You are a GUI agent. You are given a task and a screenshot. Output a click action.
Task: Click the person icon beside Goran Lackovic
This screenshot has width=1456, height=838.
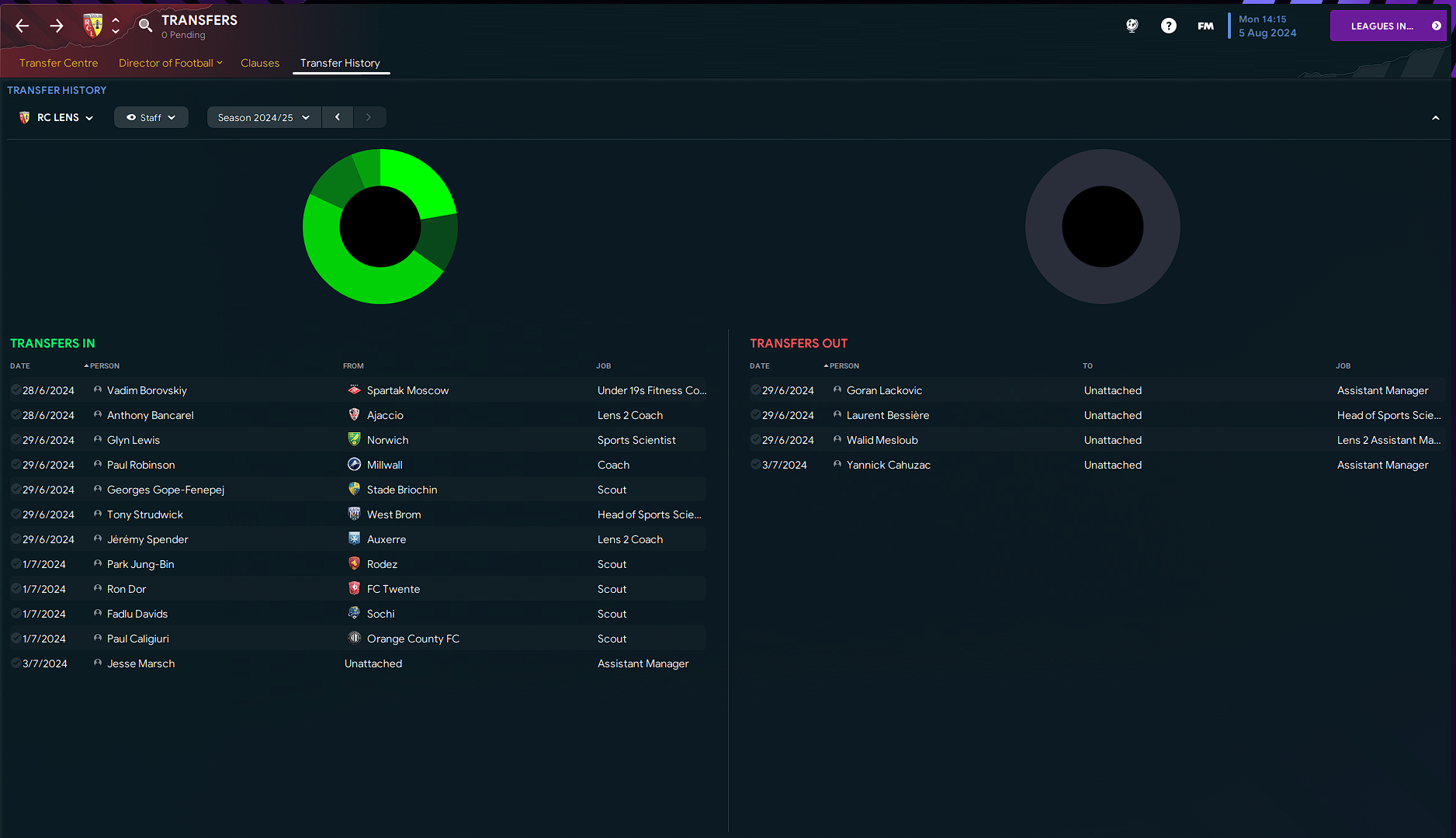tap(837, 390)
